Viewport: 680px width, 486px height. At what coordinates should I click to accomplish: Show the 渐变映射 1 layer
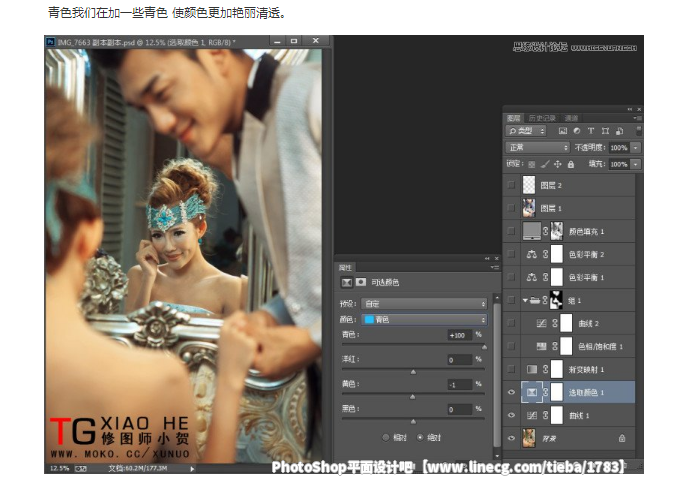tap(511, 369)
